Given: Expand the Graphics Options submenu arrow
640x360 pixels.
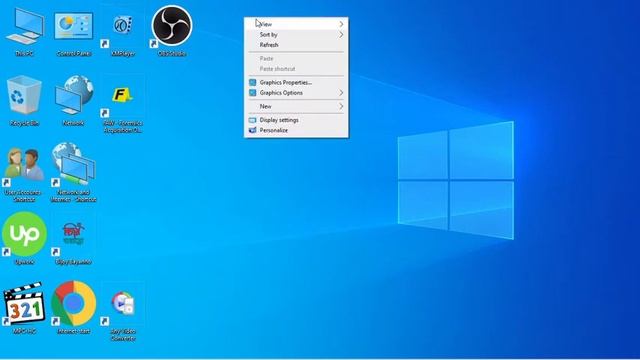Looking at the screenshot, I should tap(341, 93).
